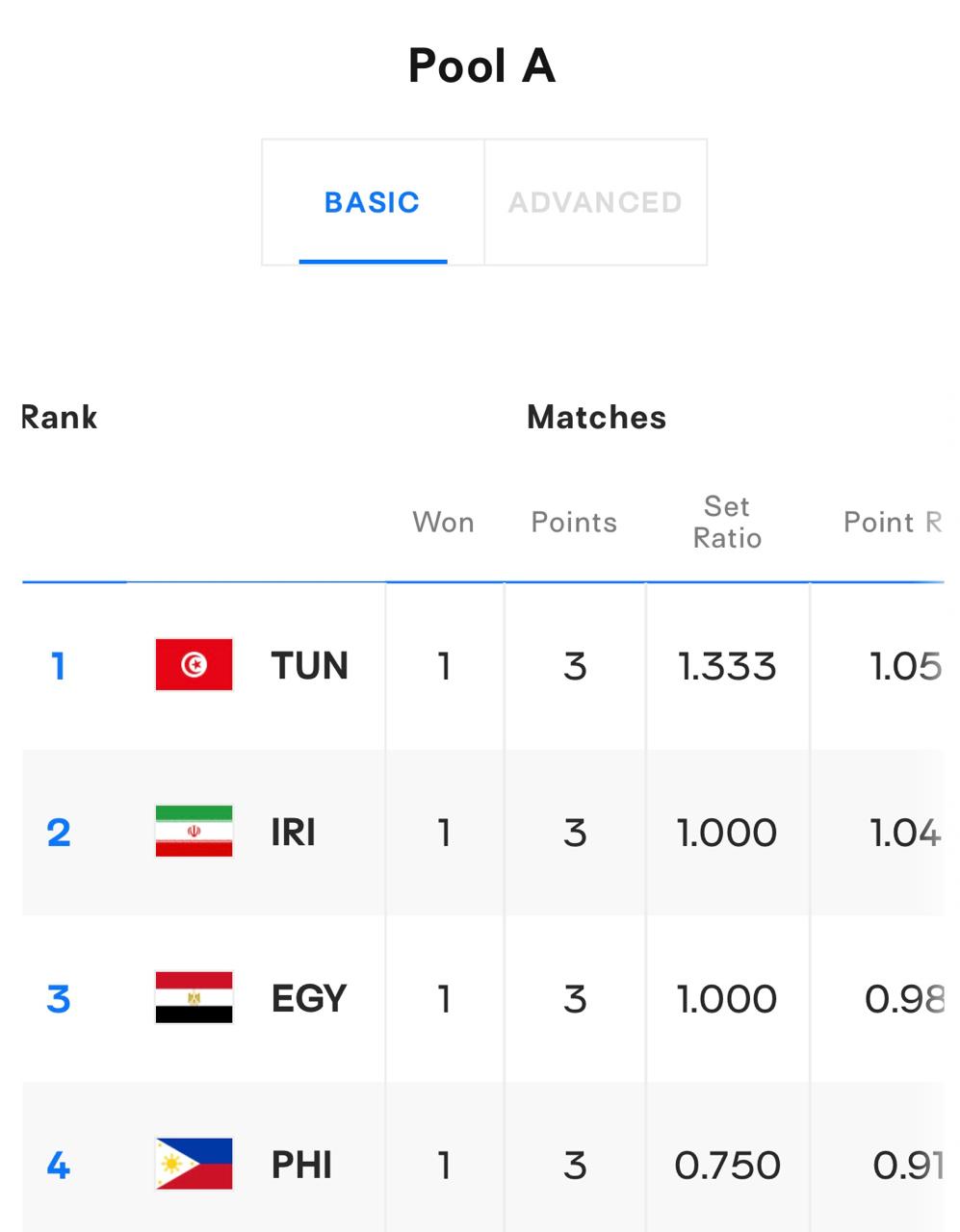Click the Rank column header
This screenshot has width=960, height=1232.
coord(60,417)
